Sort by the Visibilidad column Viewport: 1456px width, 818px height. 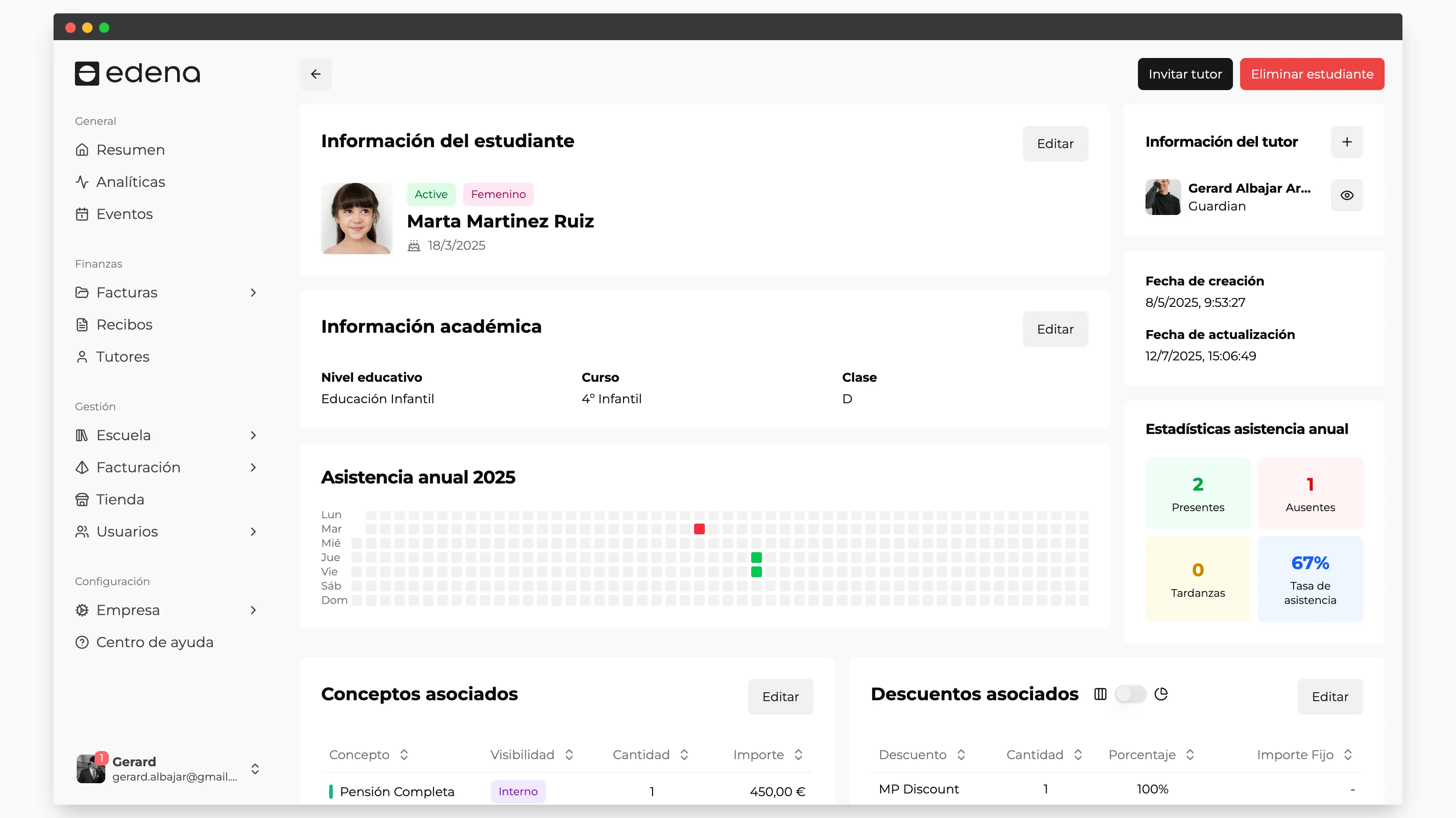(532, 755)
